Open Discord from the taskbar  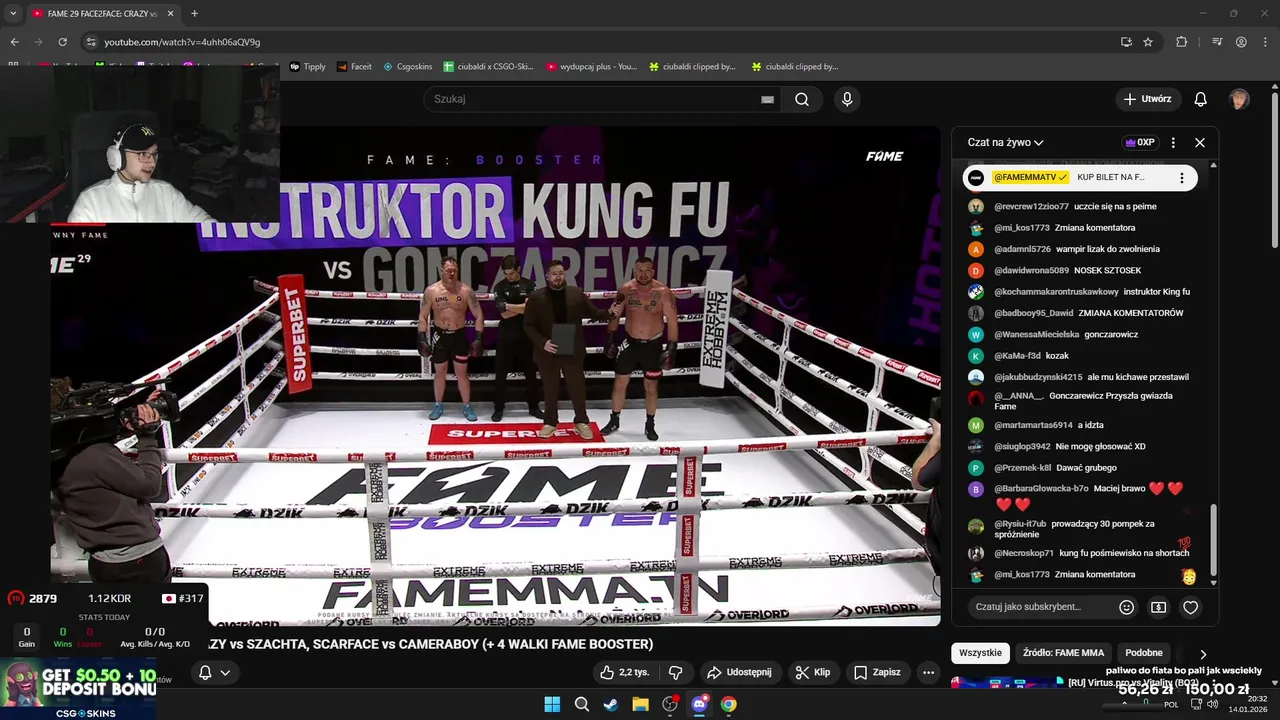tap(699, 704)
